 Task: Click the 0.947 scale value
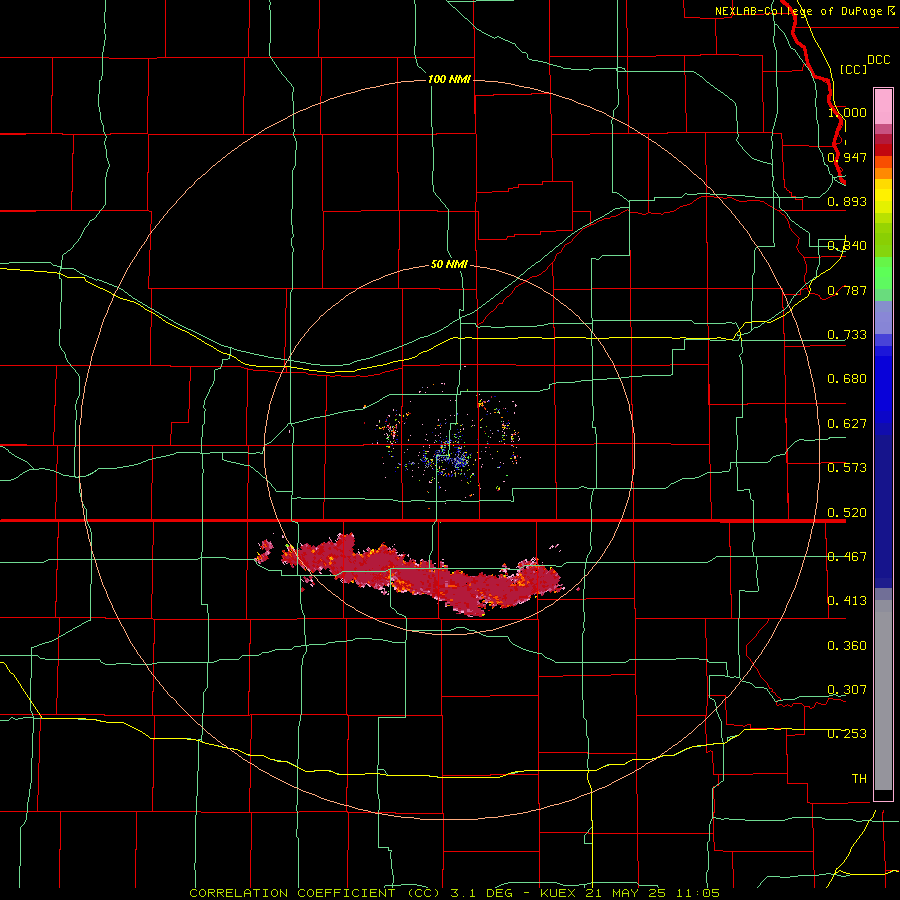click(x=847, y=157)
